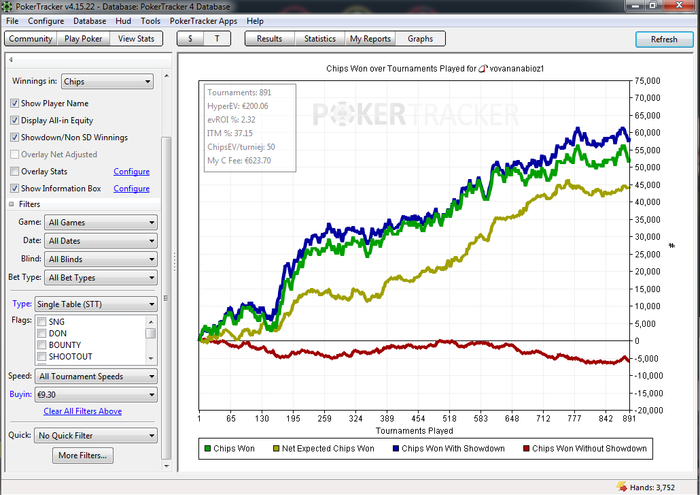Open the Configure menu
Screen dimensions: 700x495
pyautogui.click(x=46, y=21)
